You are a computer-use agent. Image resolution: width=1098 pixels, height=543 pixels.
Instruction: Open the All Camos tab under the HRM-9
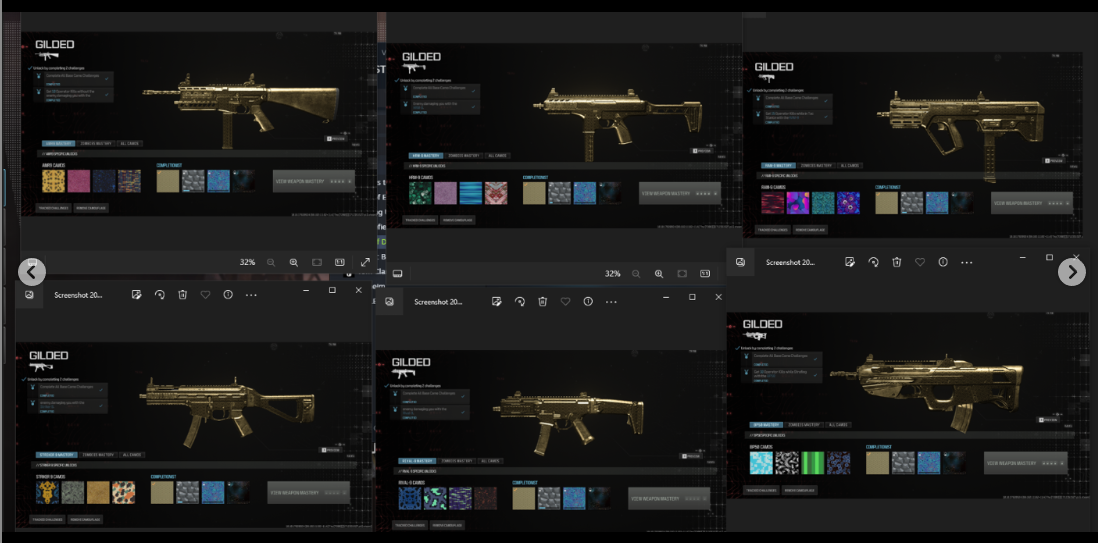click(x=497, y=156)
